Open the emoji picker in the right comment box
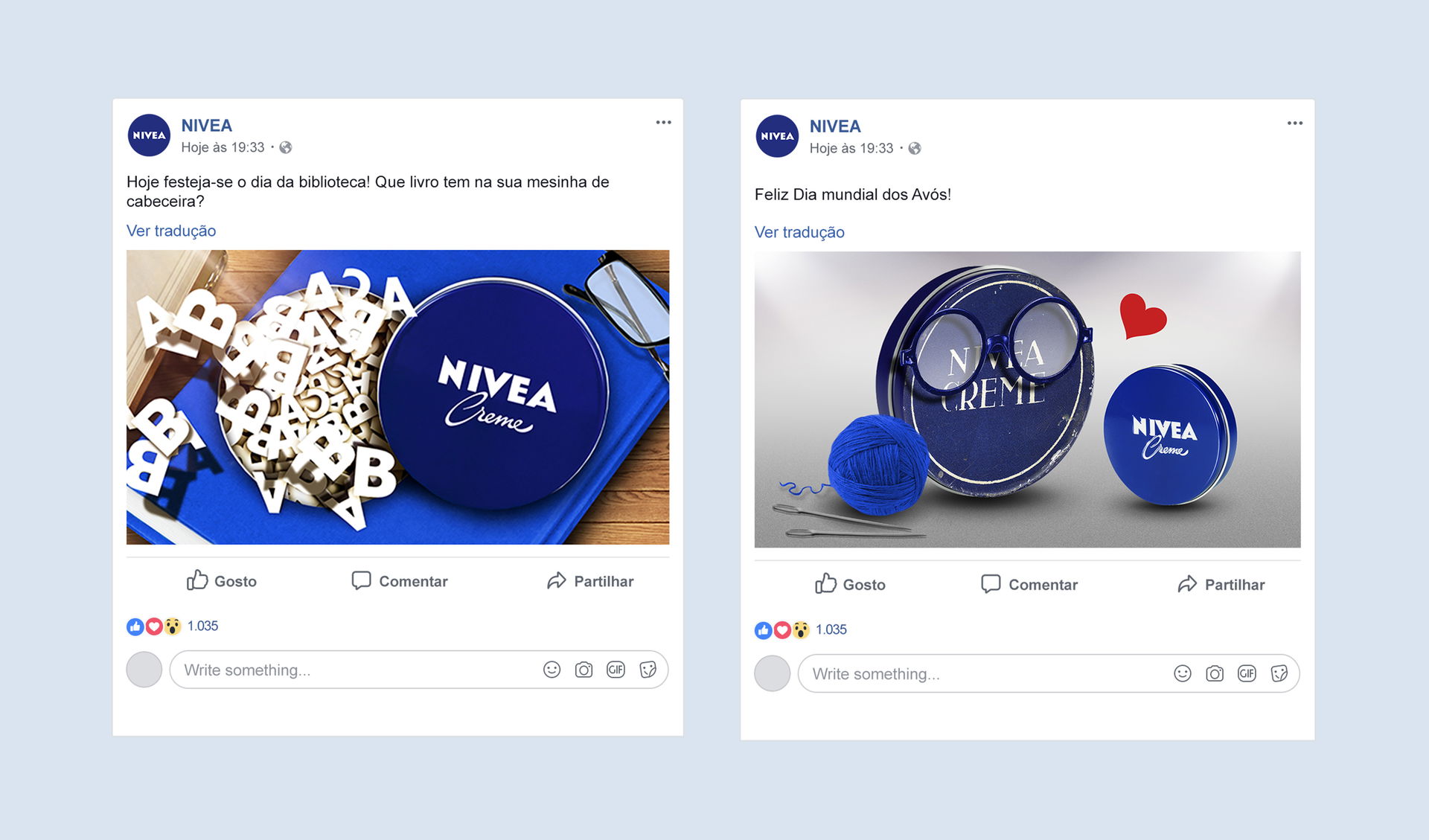Image resolution: width=1429 pixels, height=840 pixels. (1183, 673)
